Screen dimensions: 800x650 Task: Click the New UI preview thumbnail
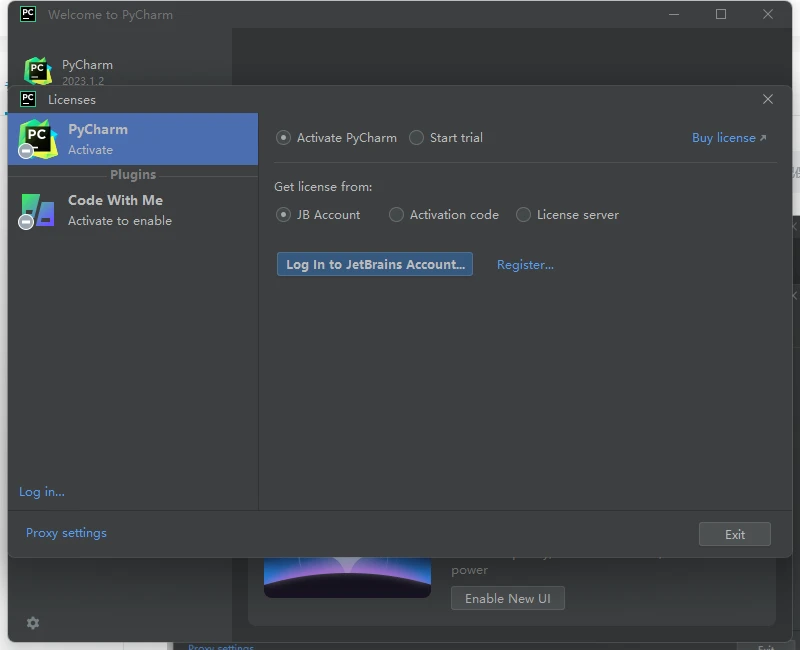[x=347, y=578]
